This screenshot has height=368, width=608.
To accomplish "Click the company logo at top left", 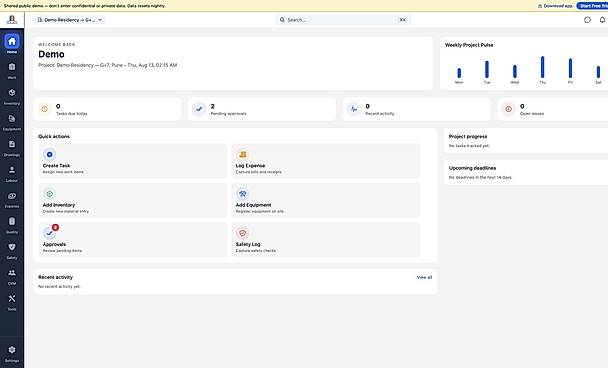I will pyautogui.click(x=12, y=19).
